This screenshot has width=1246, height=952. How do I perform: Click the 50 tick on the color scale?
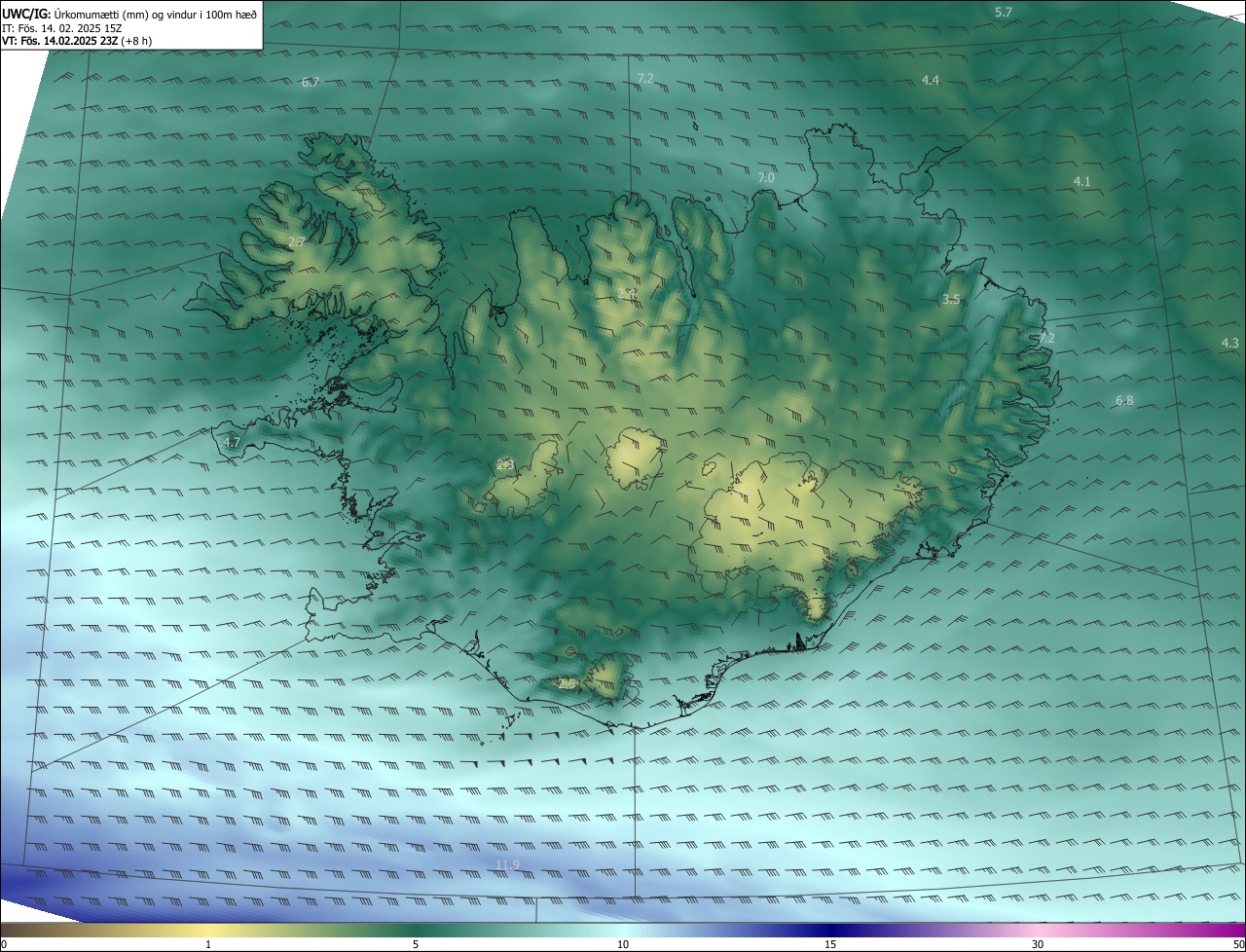(1238, 944)
